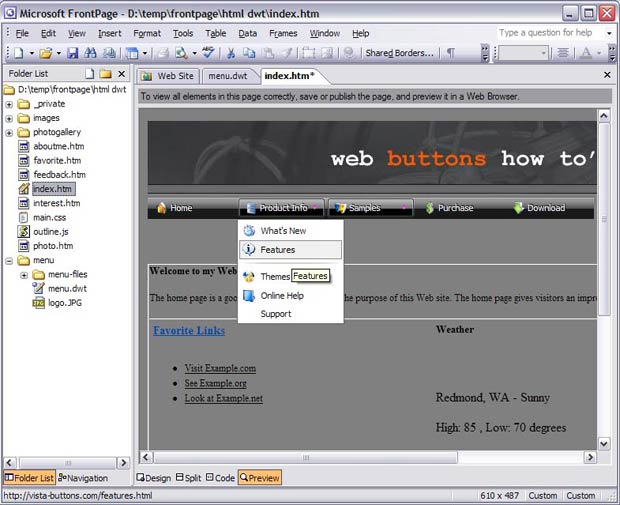
Task: Open the Table menu
Action: coord(215,34)
